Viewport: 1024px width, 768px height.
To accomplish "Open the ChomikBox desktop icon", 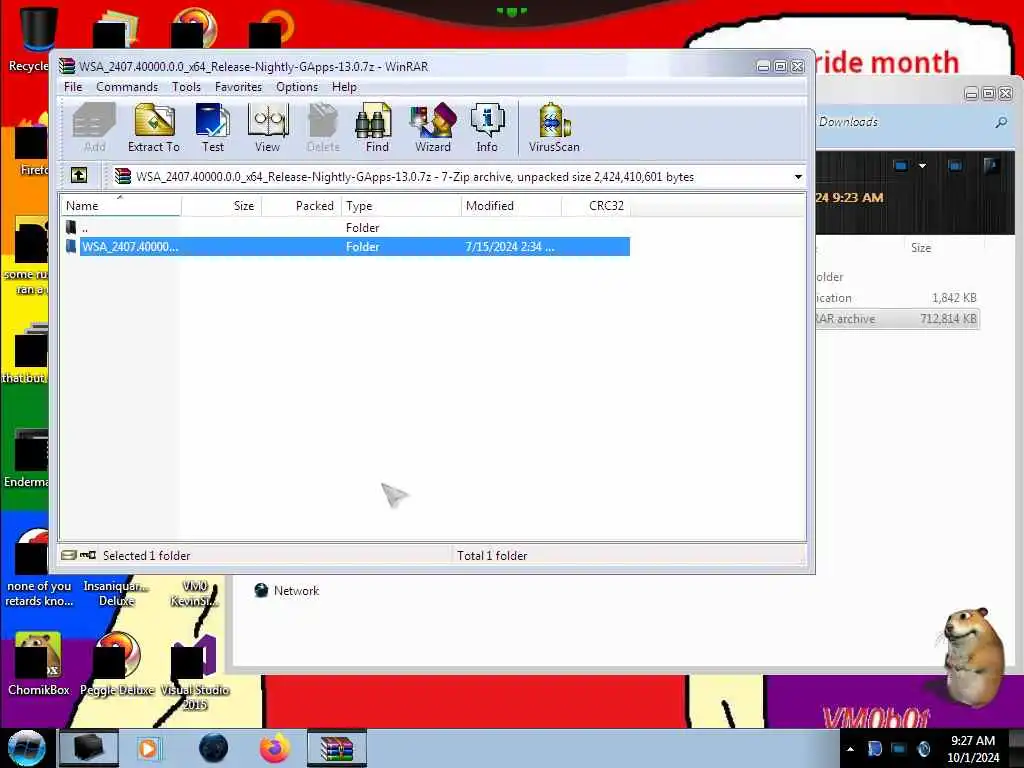I will pos(38,664).
